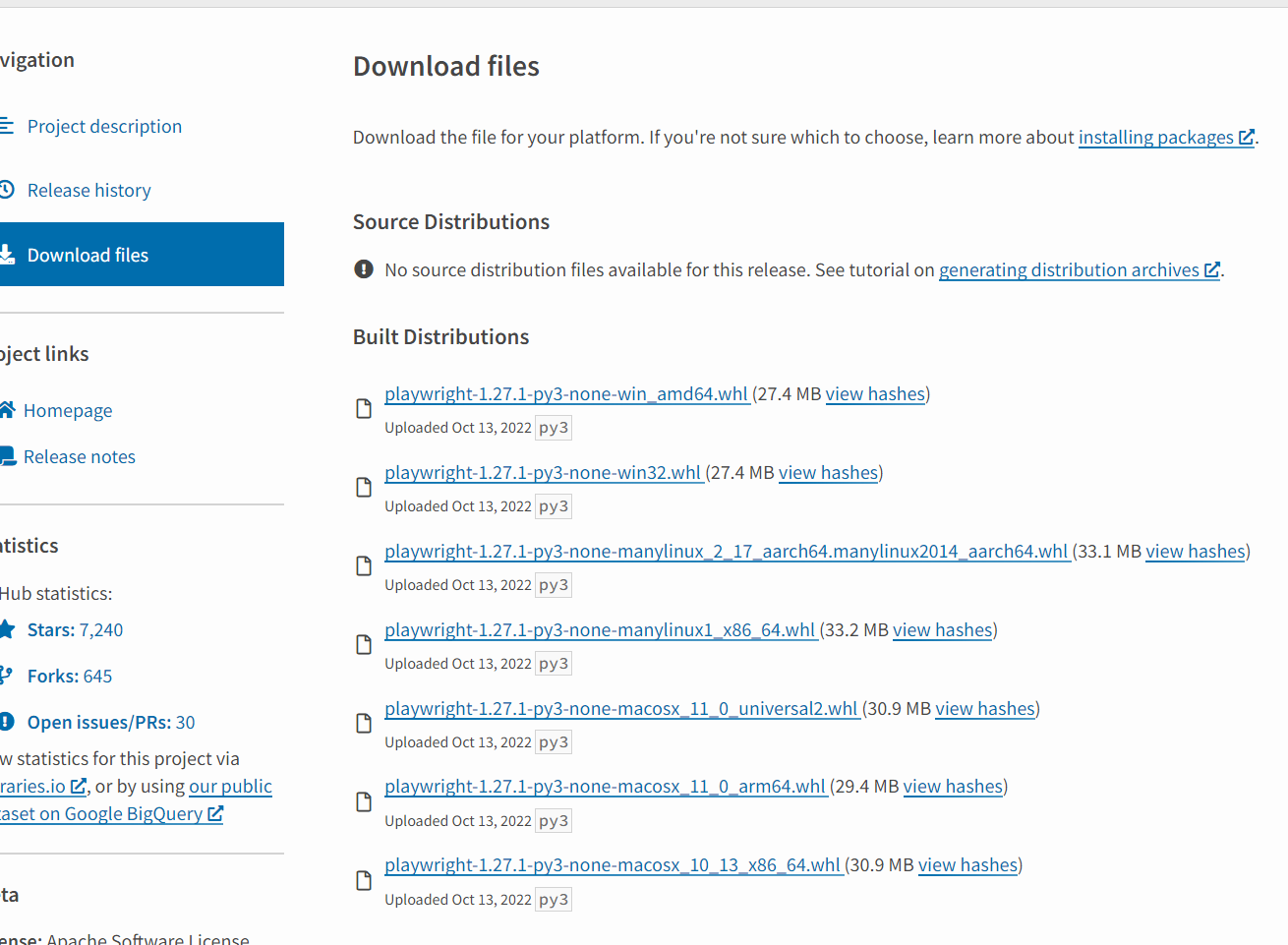Click the py3 tag under the win32 wheel

[x=553, y=505]
